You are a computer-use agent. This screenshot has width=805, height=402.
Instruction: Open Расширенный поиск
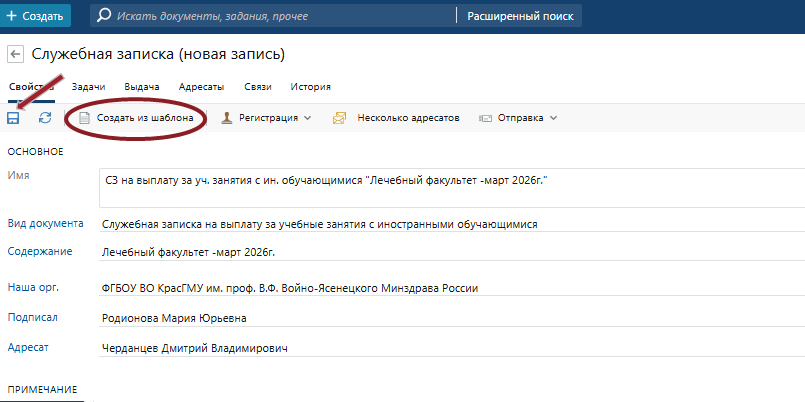click(519, 16)
